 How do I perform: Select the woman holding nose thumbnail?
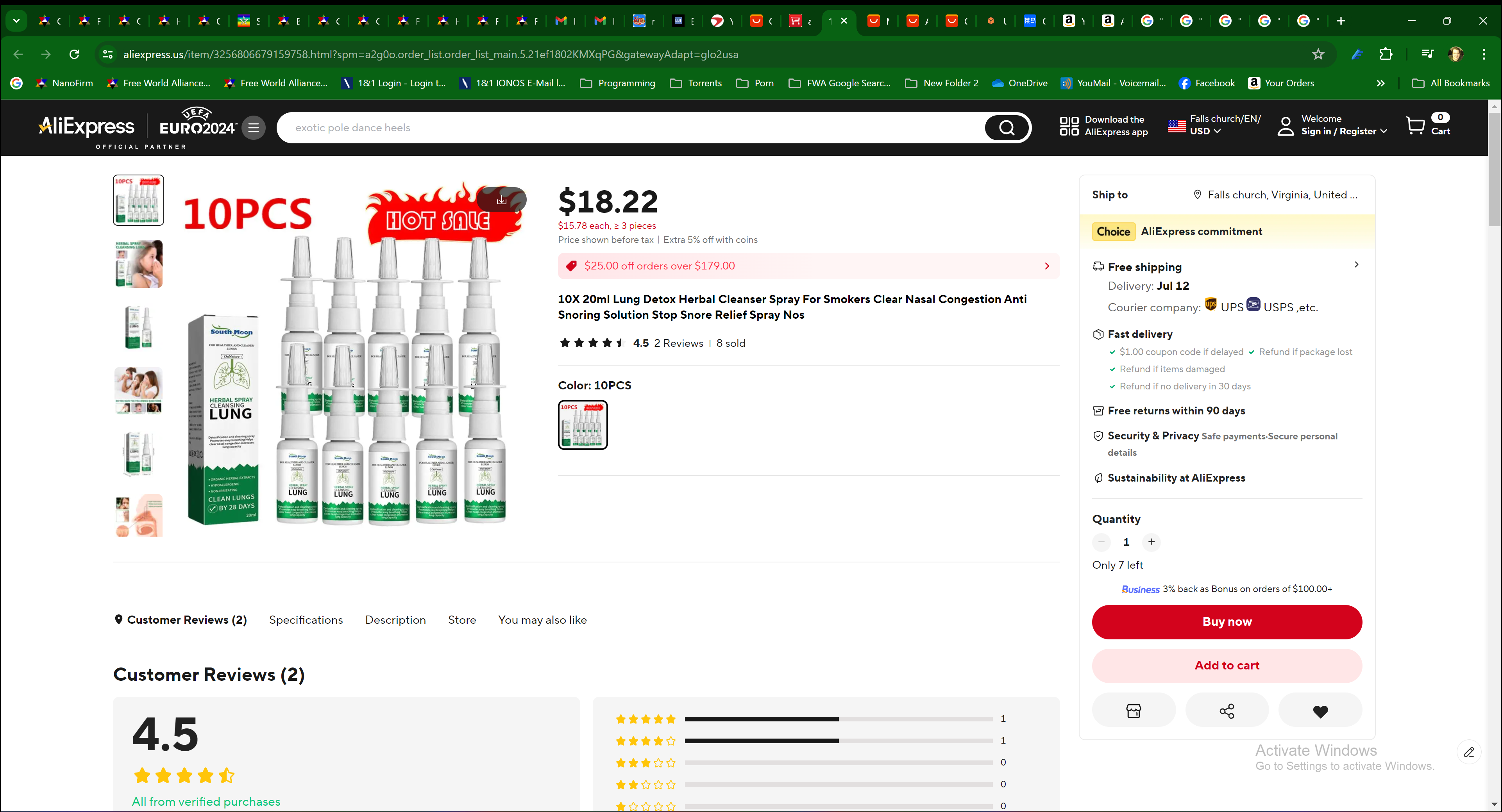pyautogui.click(x=139, y=264)
